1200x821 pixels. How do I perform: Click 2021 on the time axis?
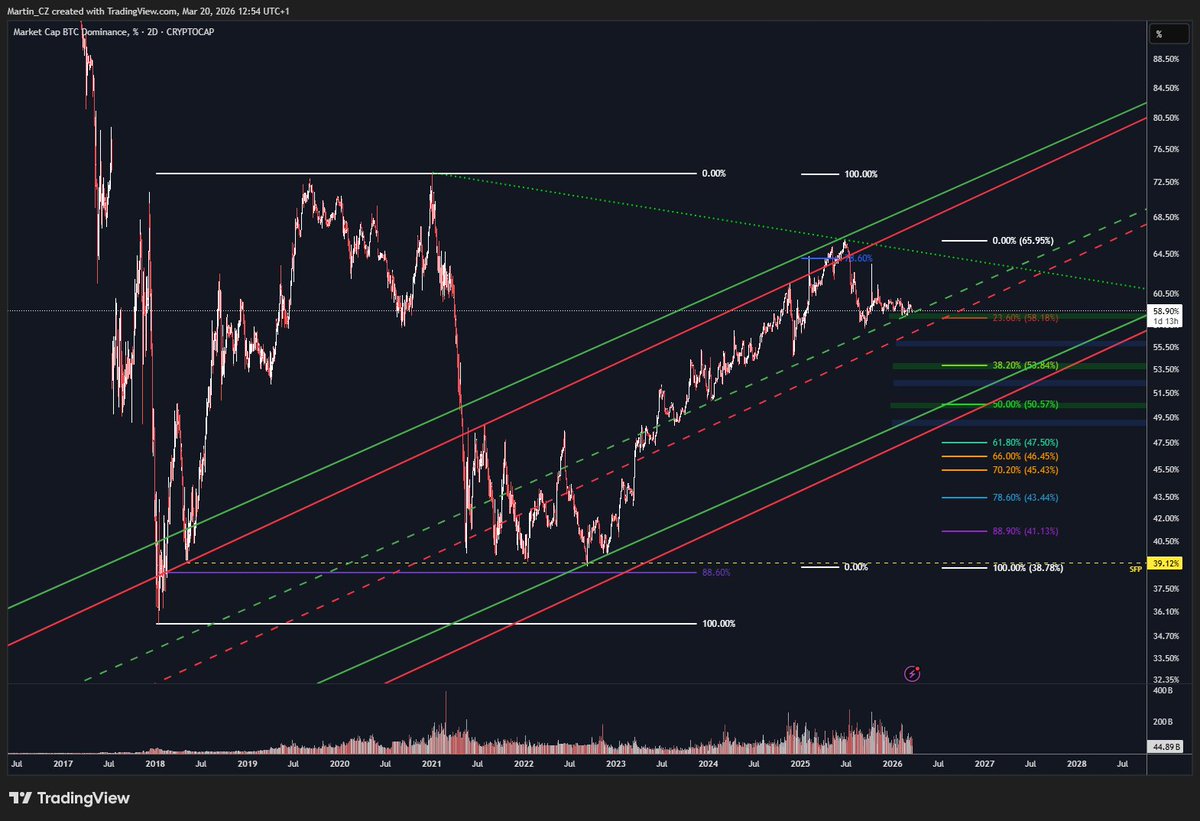(x=431, y=763)
